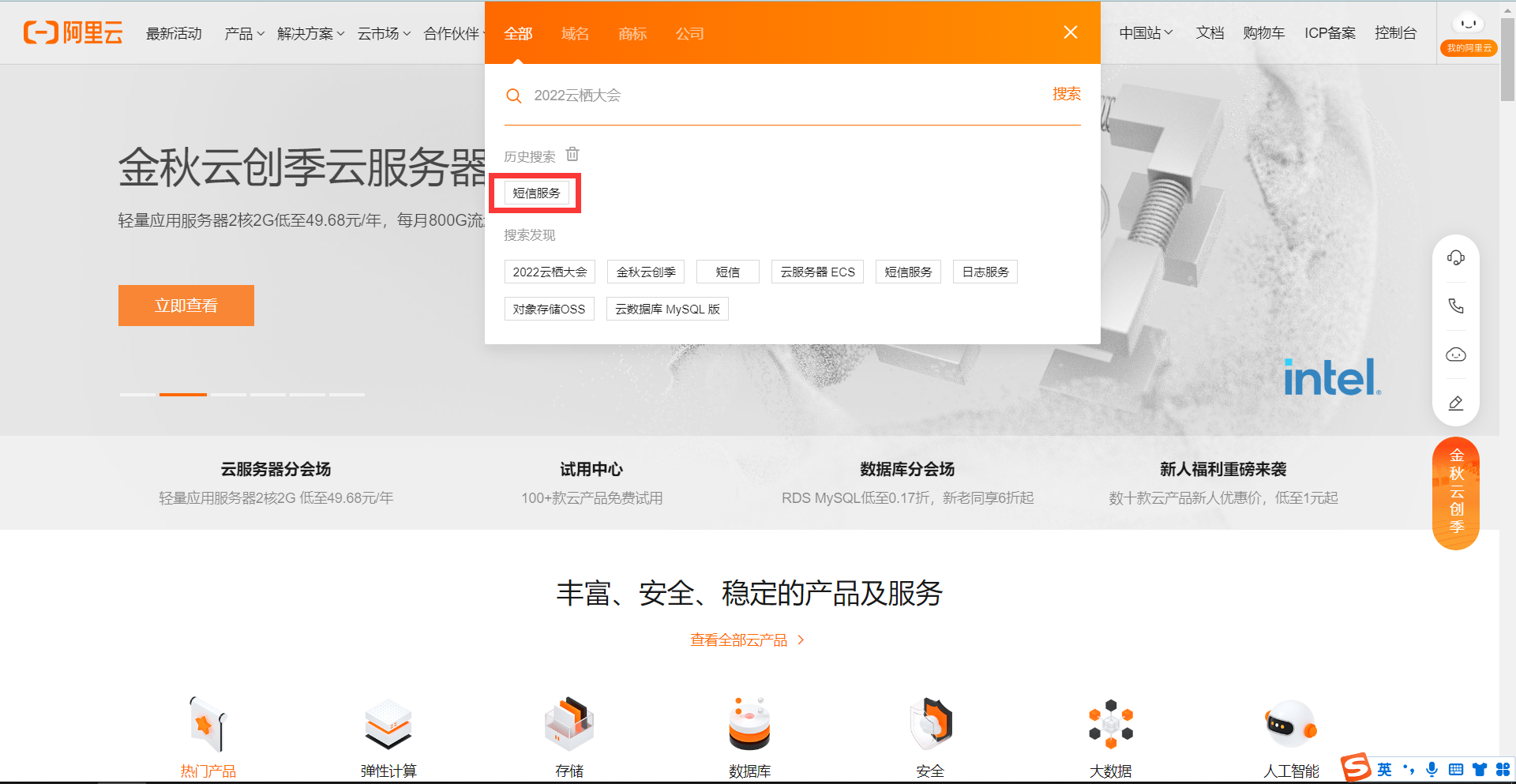Click the magnifier search icon
Image resolution: width=1516 pixels, height=784 pixels.
click(514, 96)
